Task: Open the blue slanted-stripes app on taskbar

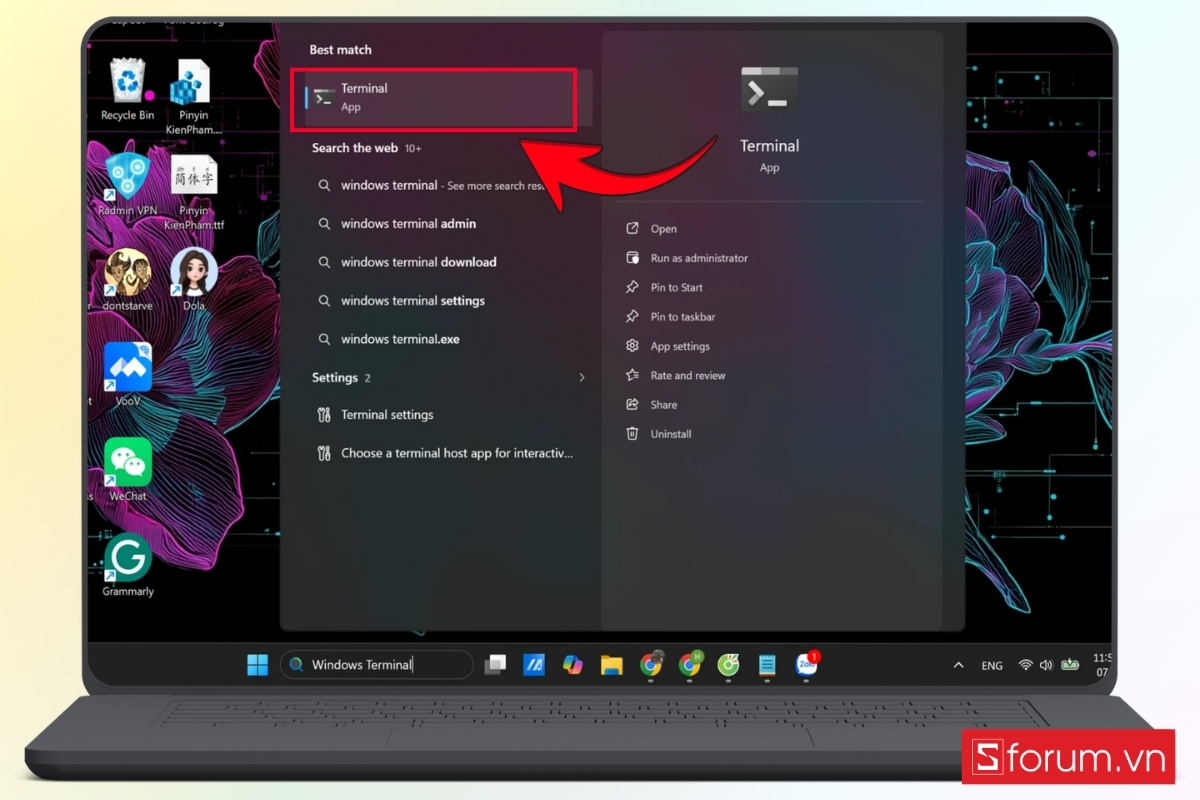Action: [534, 665]
